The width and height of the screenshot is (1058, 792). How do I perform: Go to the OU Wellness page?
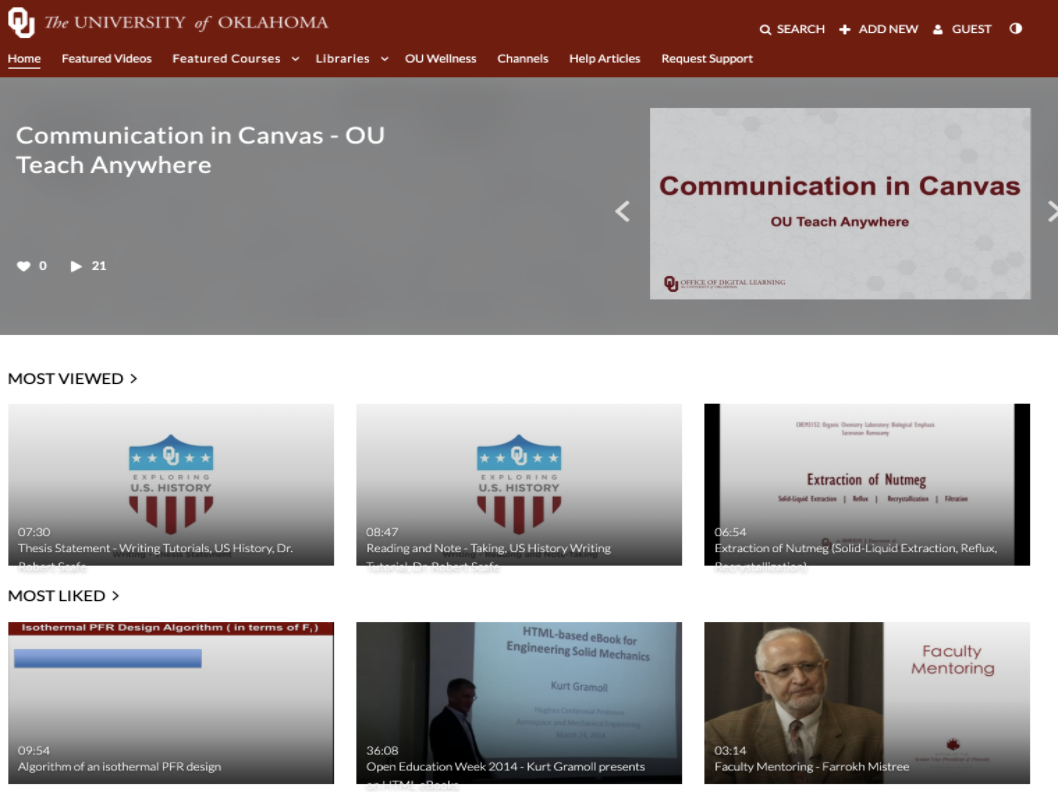(x=441, y=59)
